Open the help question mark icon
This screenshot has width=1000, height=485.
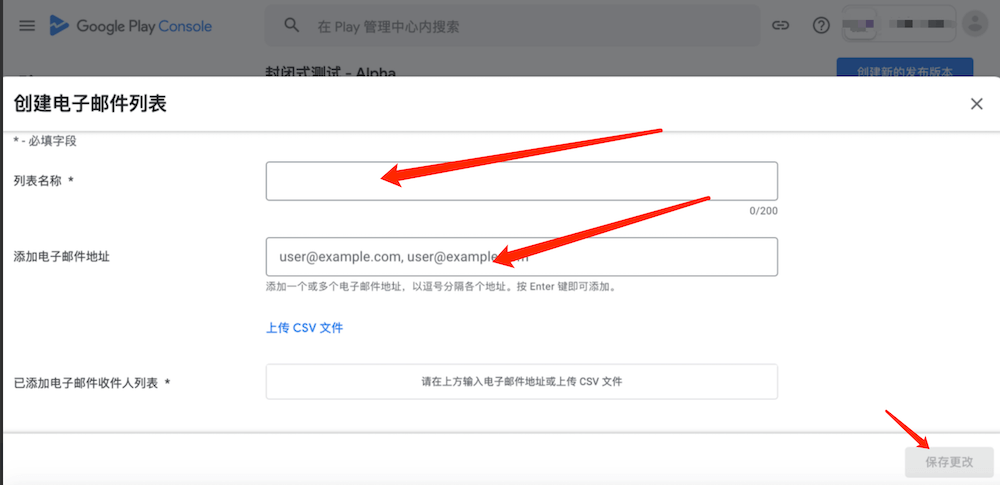[x=821, y=26]
